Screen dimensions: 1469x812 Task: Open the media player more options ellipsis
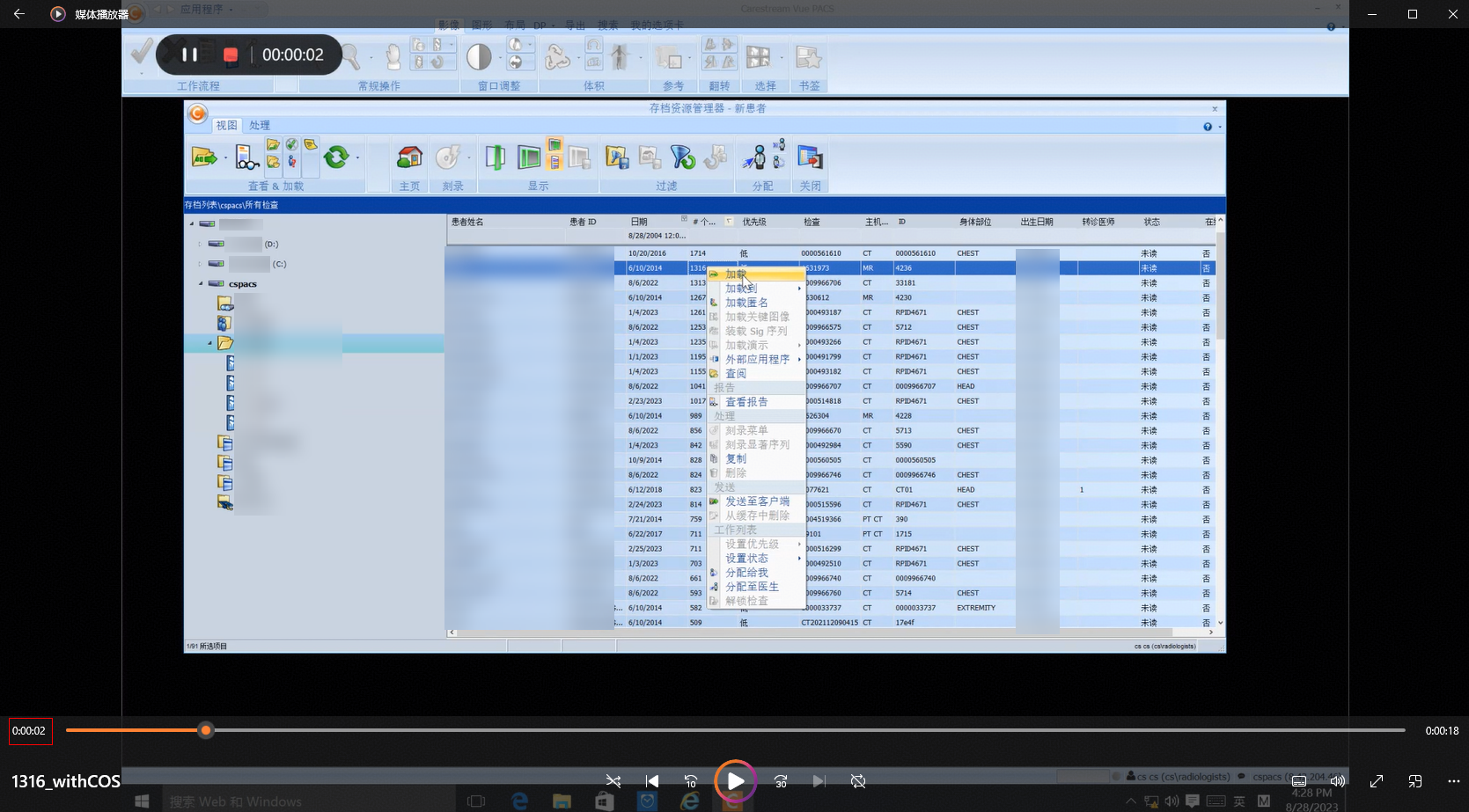coord(1453,781)
